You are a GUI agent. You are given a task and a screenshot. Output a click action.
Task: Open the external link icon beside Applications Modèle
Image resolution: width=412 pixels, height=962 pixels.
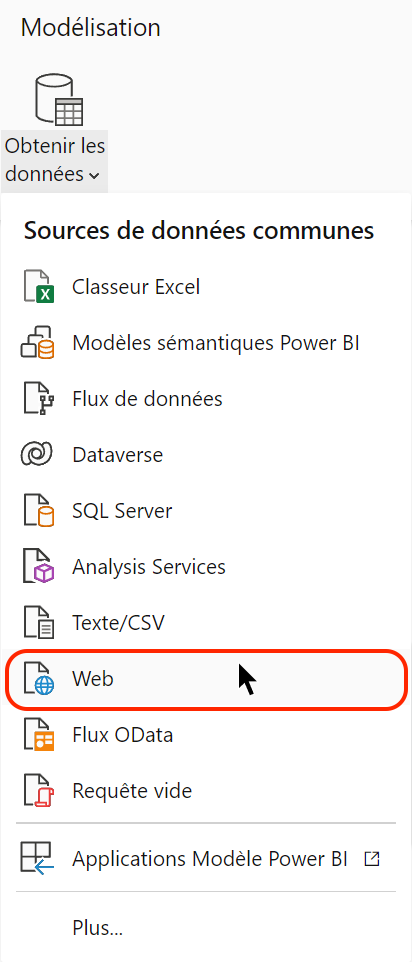point(372,859)
